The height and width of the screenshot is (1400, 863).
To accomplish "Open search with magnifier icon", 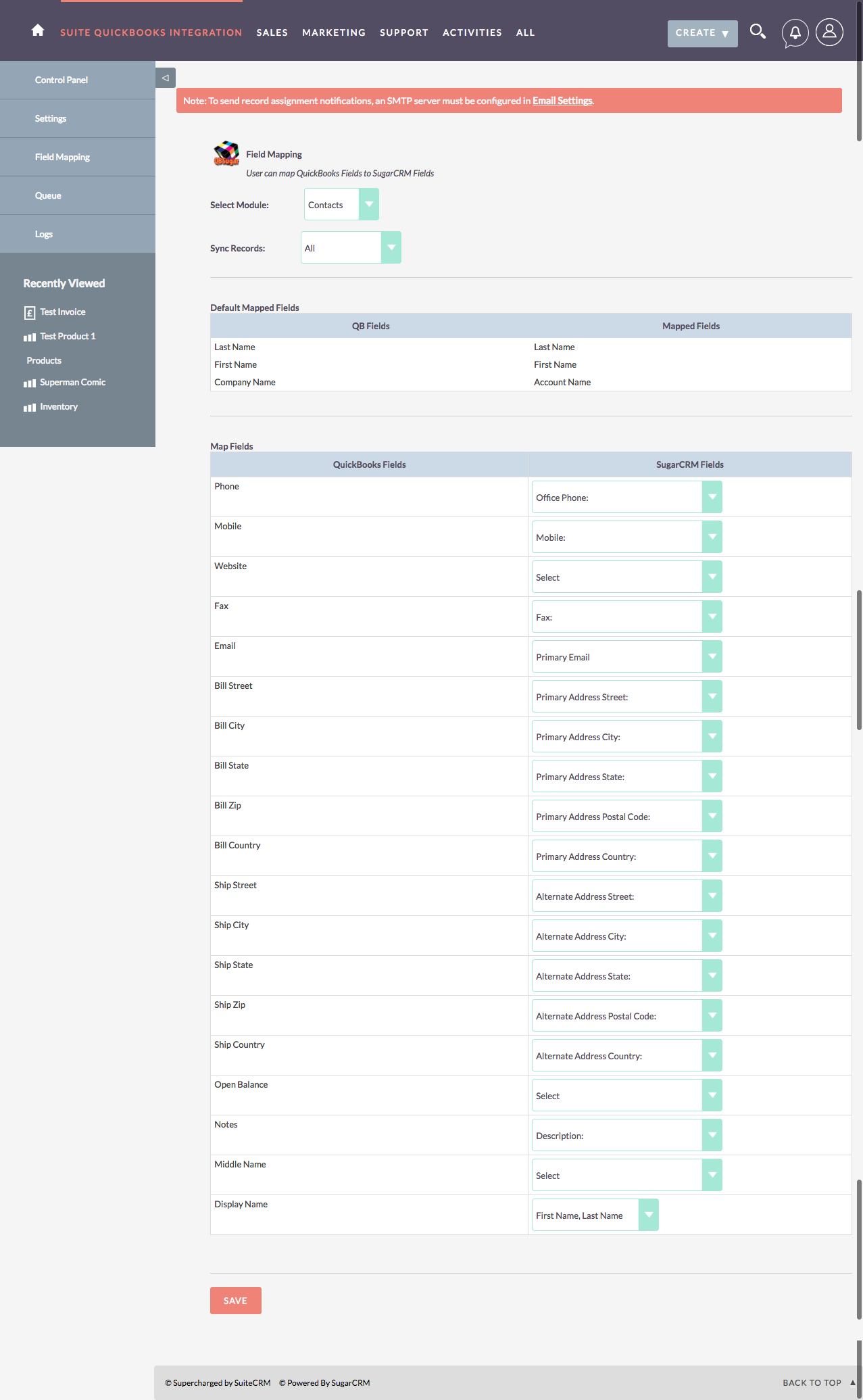I will 758,32.
